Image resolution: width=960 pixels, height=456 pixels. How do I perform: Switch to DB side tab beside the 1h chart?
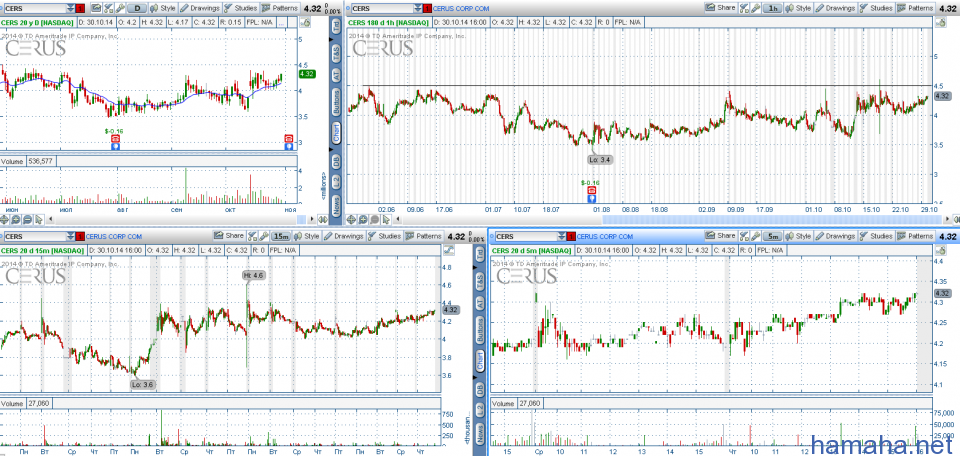click(336, 162)
